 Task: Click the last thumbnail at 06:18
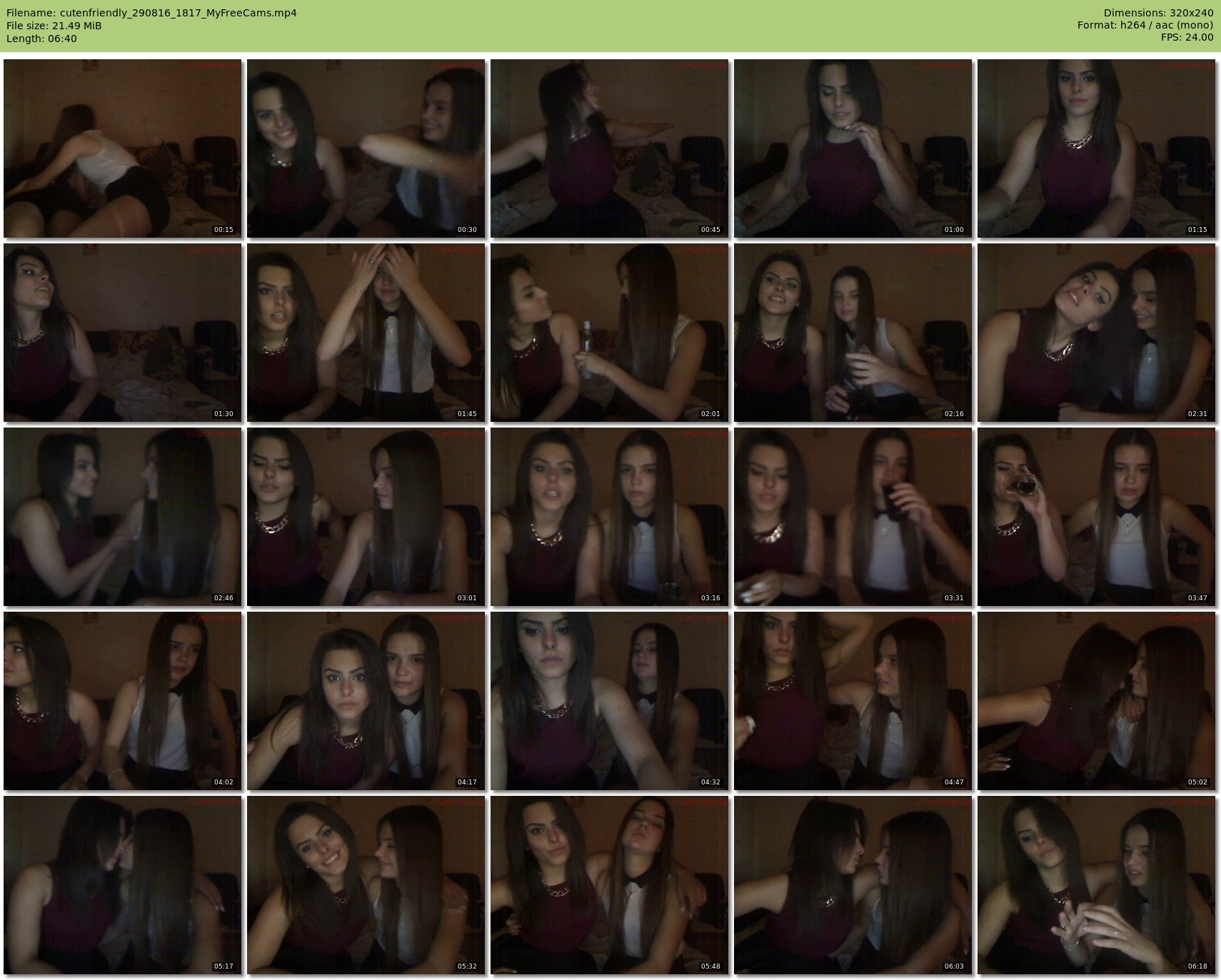click(1096, 885)
